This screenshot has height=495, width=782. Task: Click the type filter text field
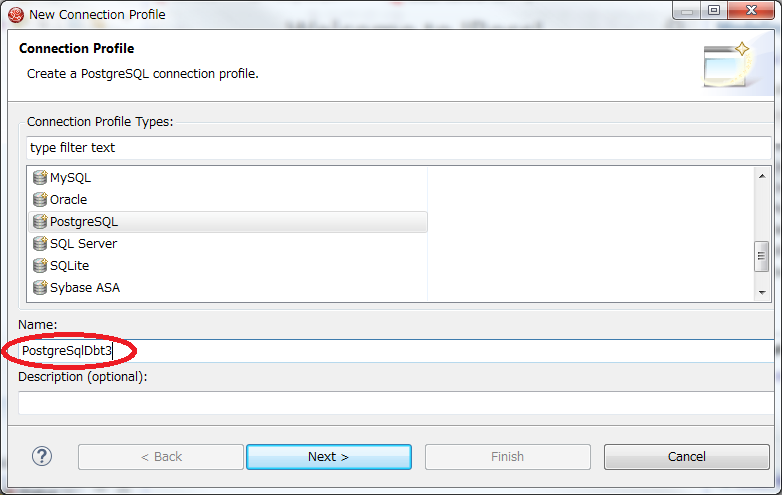coord(398,148)
